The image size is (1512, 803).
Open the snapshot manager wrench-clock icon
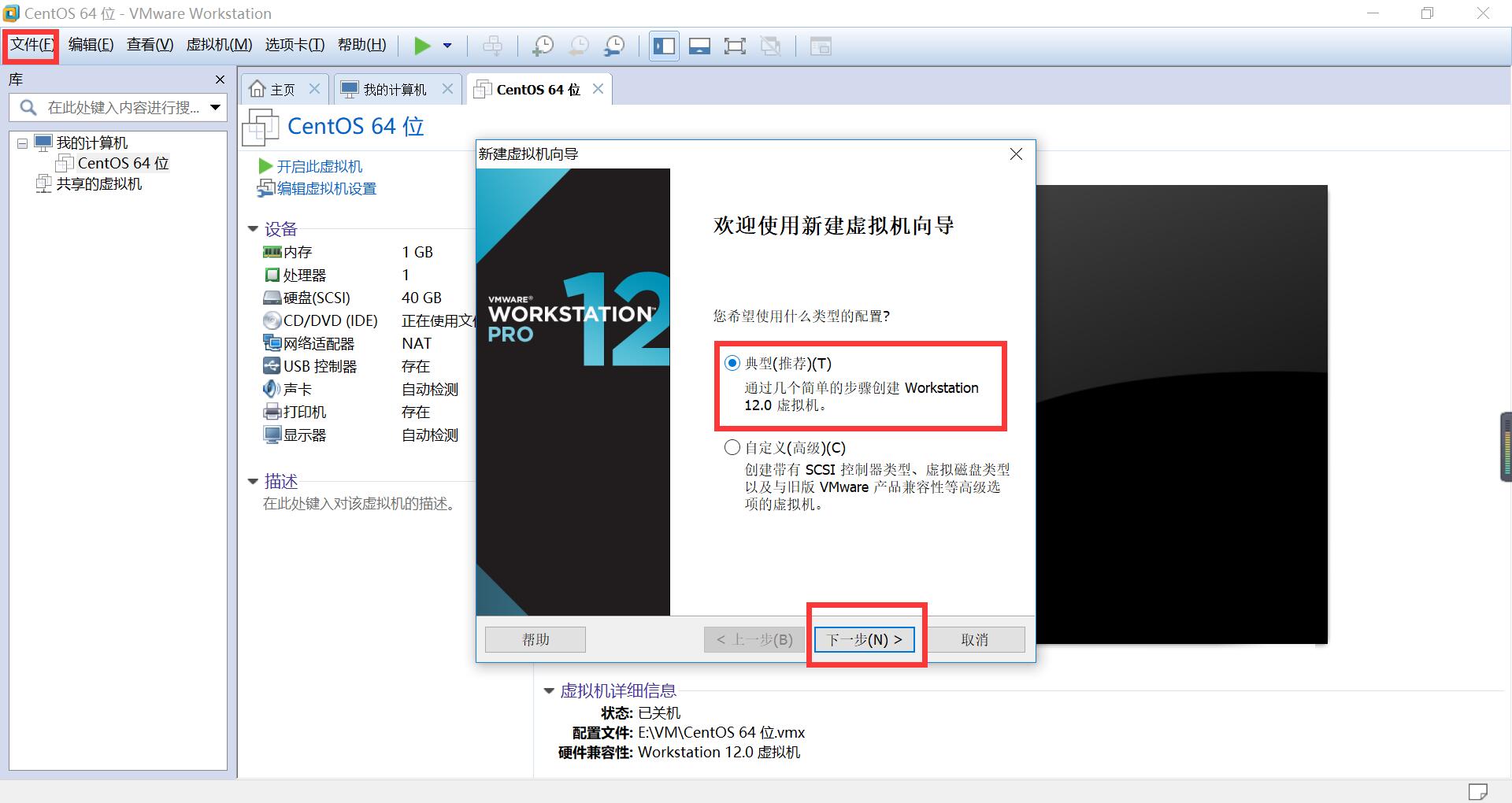tap(614, 46)
